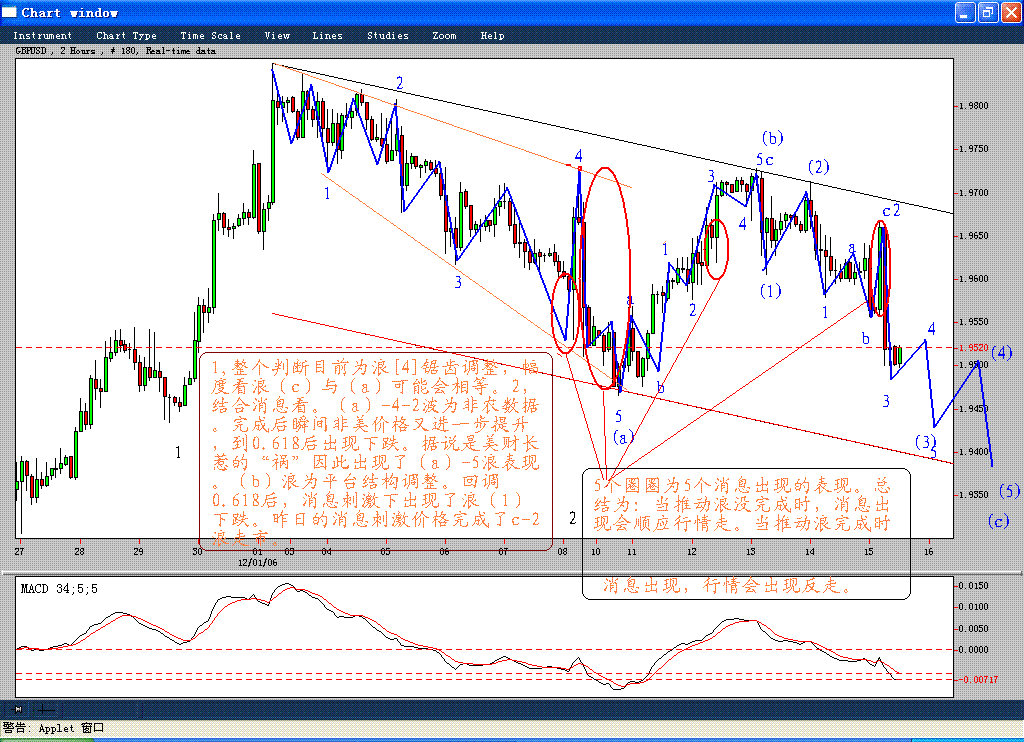
Task: Click the pin icon in the bottom toolbar
Action: [18, 709]
